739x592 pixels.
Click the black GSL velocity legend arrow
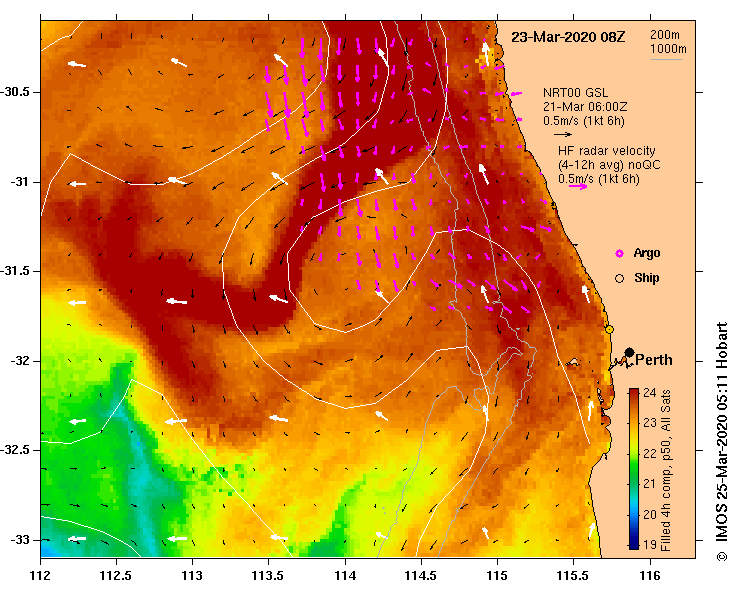[x=563, y=135]
